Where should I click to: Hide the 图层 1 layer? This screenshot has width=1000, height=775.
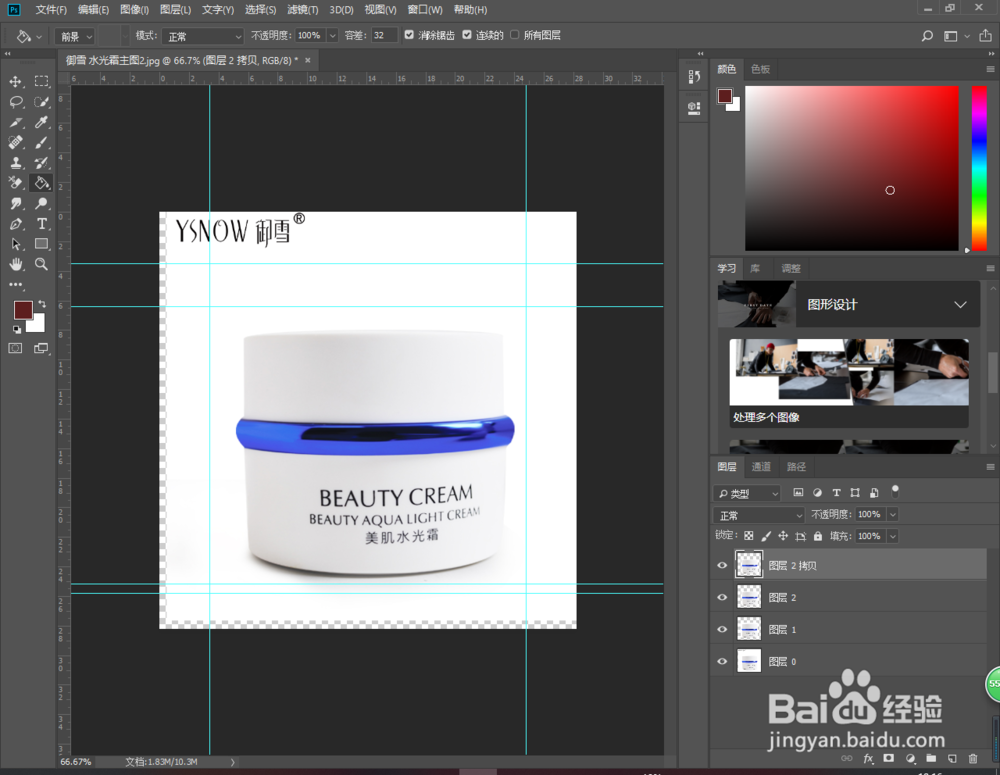pyautogui.click(x=722, y=629)
